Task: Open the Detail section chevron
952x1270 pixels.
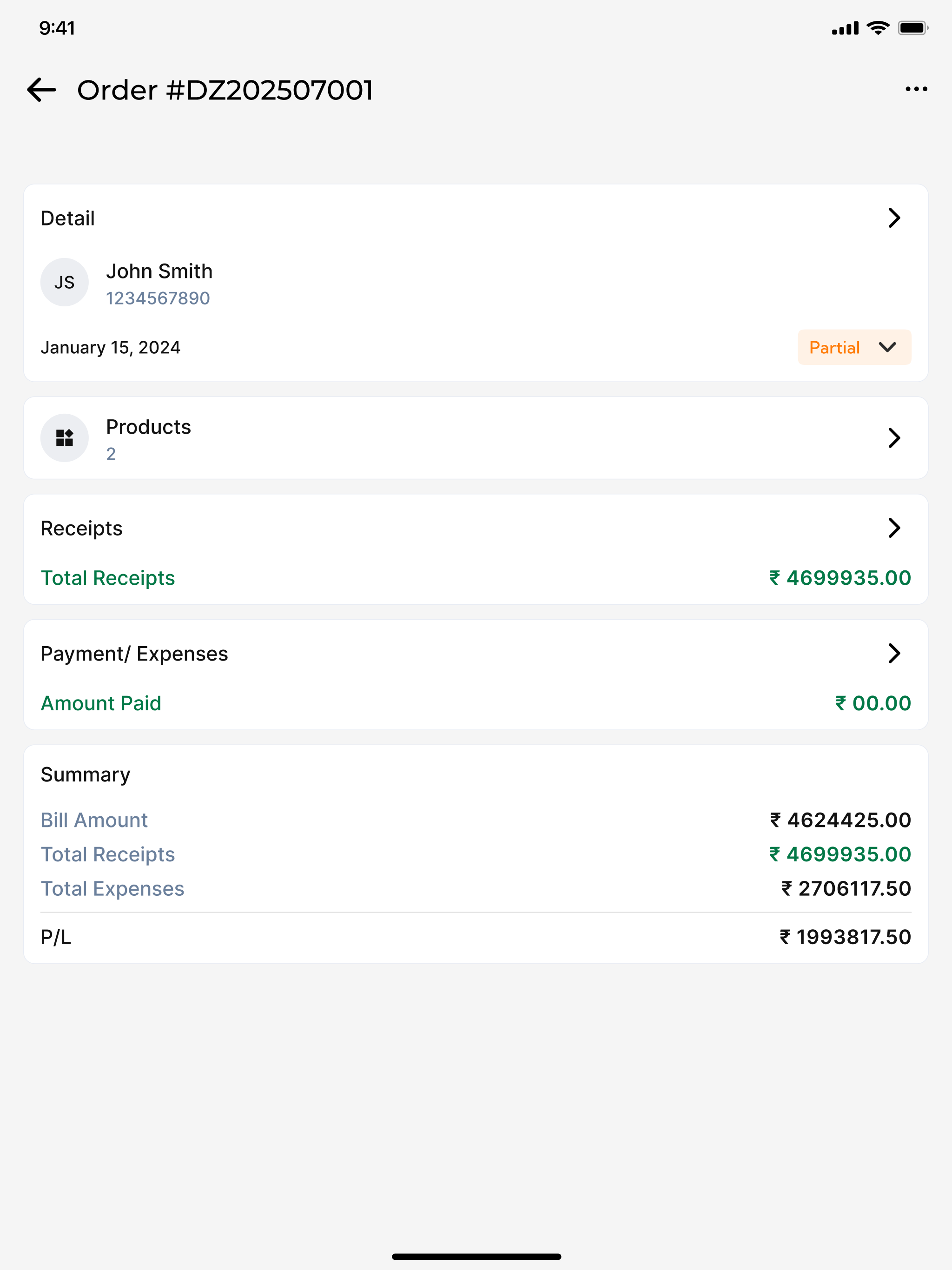Action: (894, 218)
